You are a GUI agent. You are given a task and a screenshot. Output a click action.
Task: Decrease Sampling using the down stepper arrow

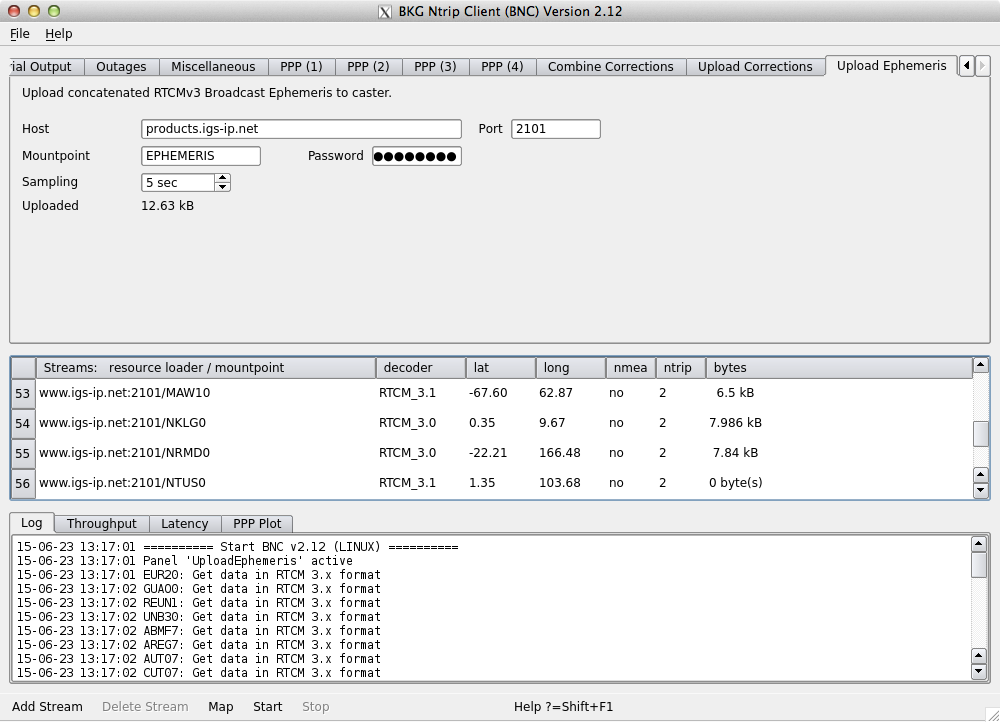tap(222, 187)
